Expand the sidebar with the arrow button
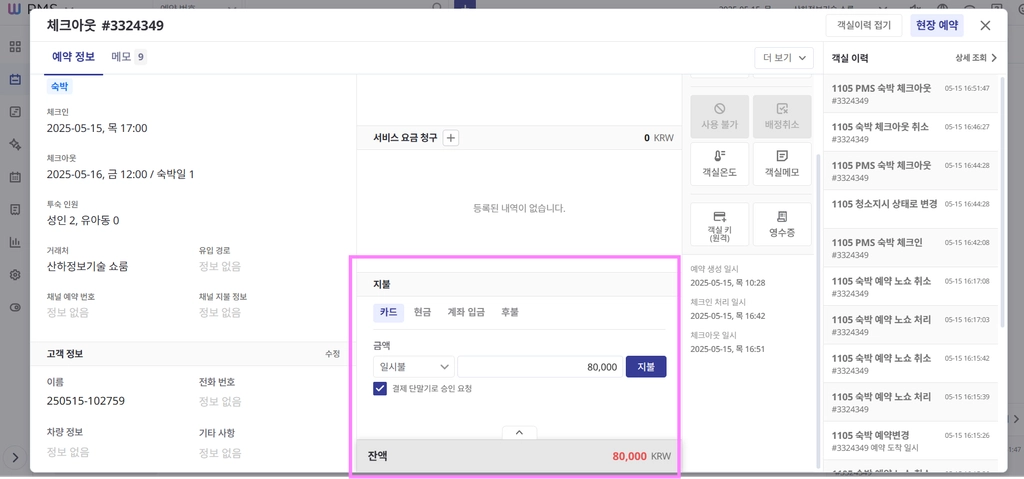 tap(15, 457)
